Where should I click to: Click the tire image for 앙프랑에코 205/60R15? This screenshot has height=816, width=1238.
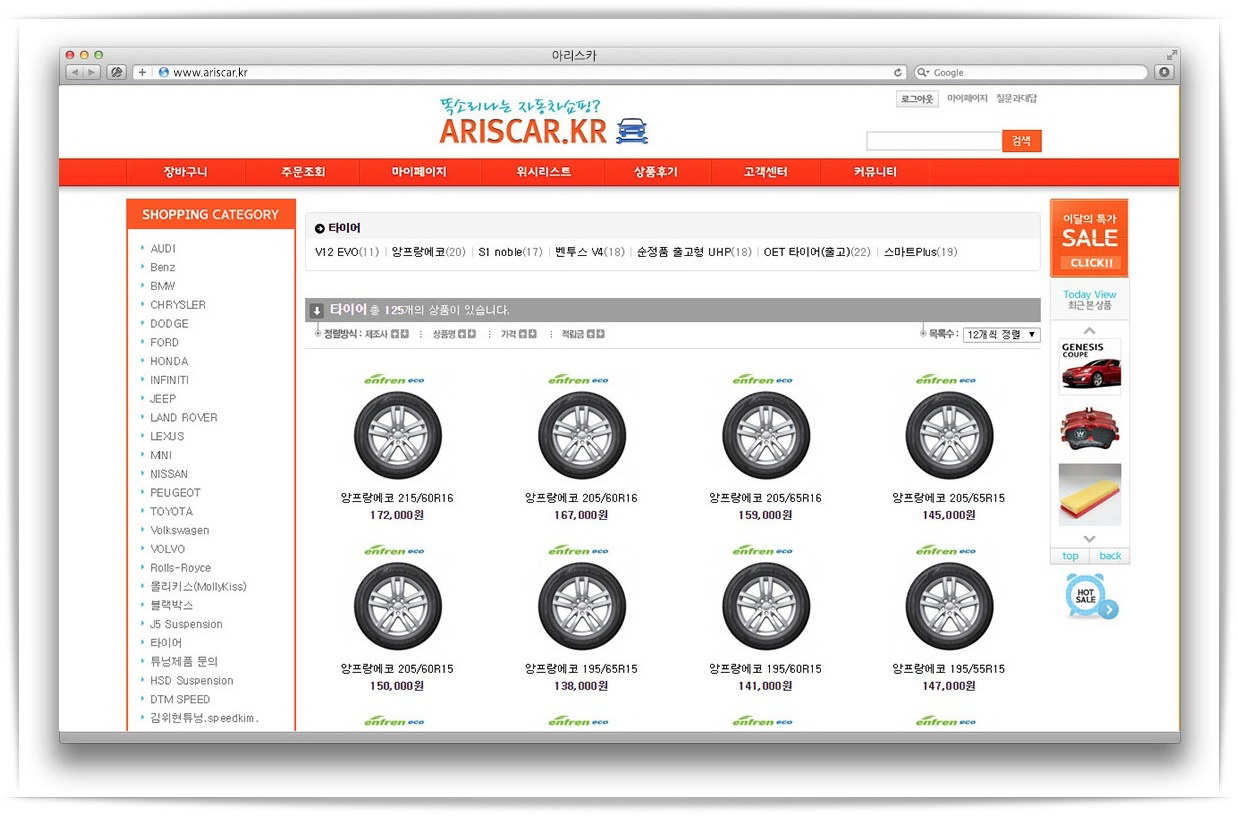397,606
